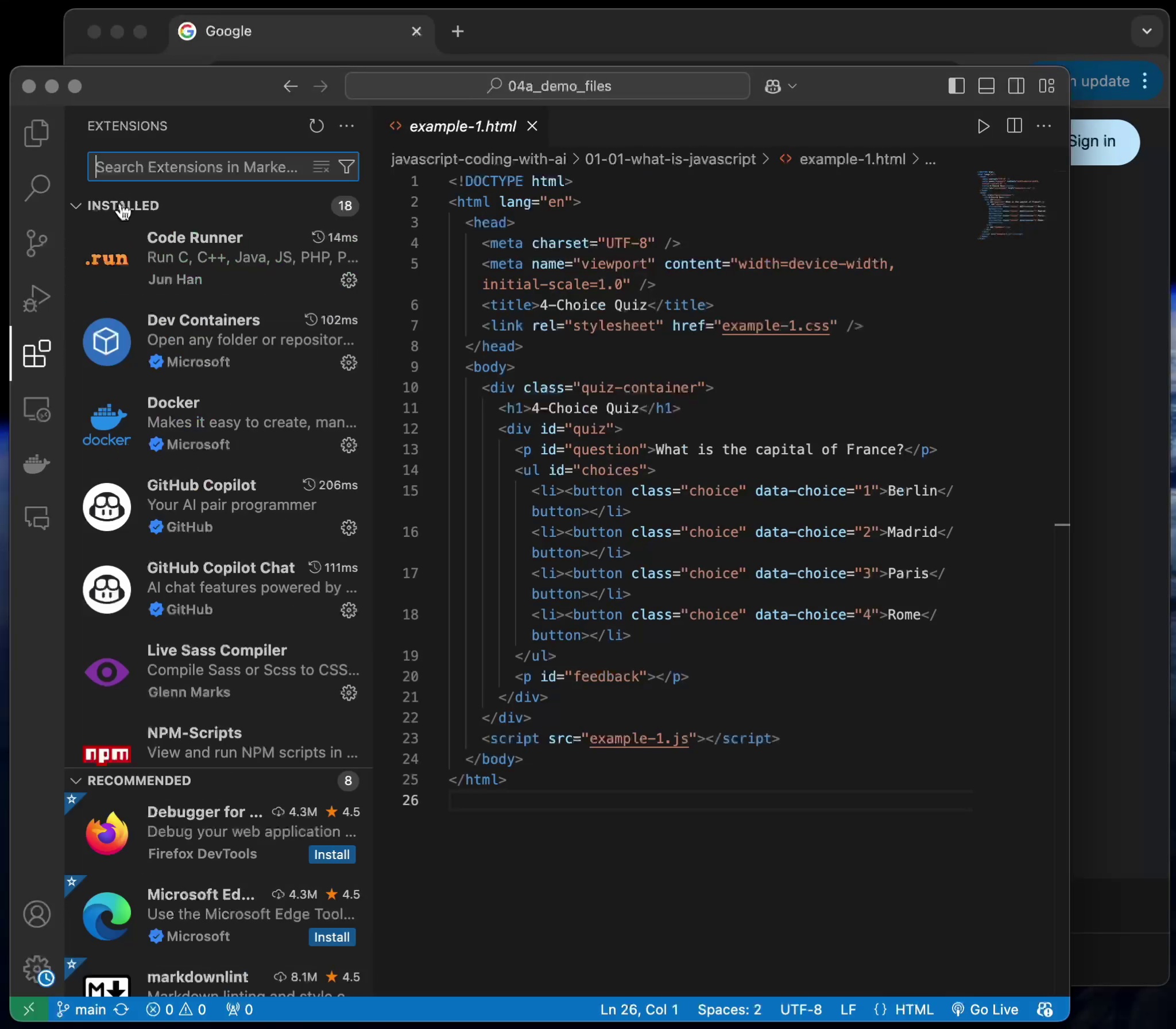Open the Manage gear in activity bar
1176x1029 pixels.
[37, 970]
